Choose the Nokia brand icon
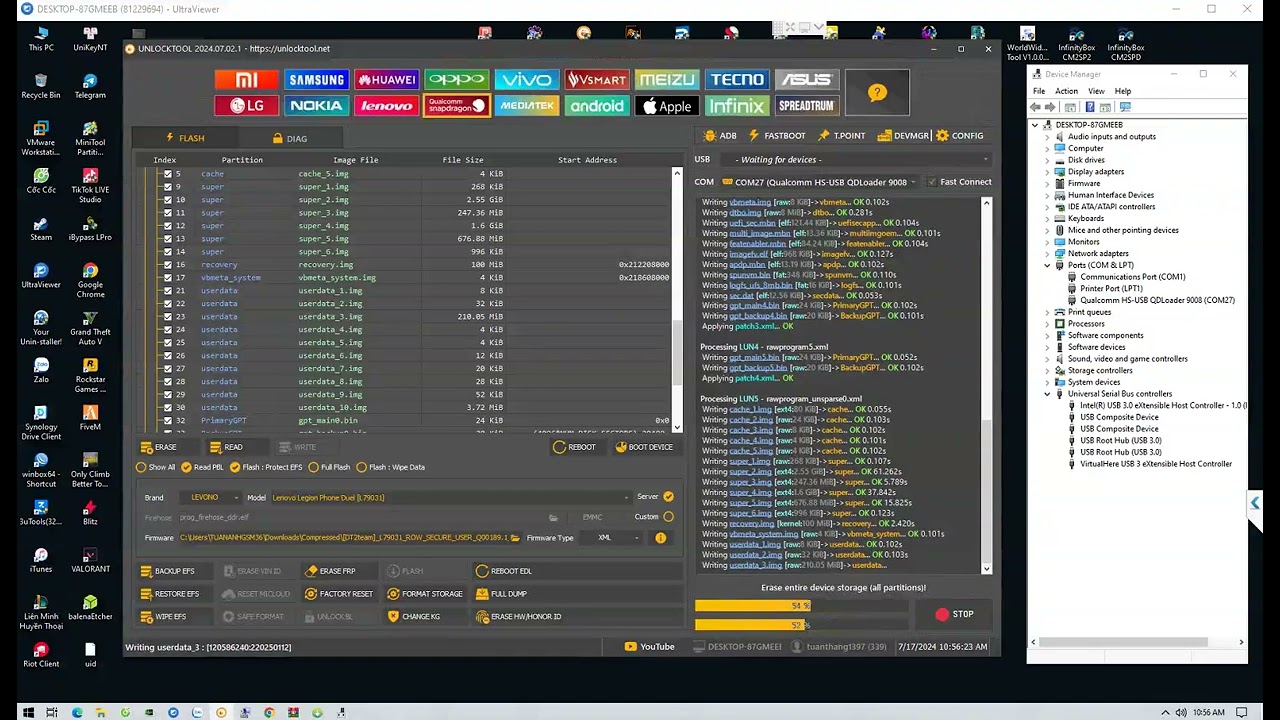Image resolution: width=1280 pixels, height=720 pixels. (316, 105)
